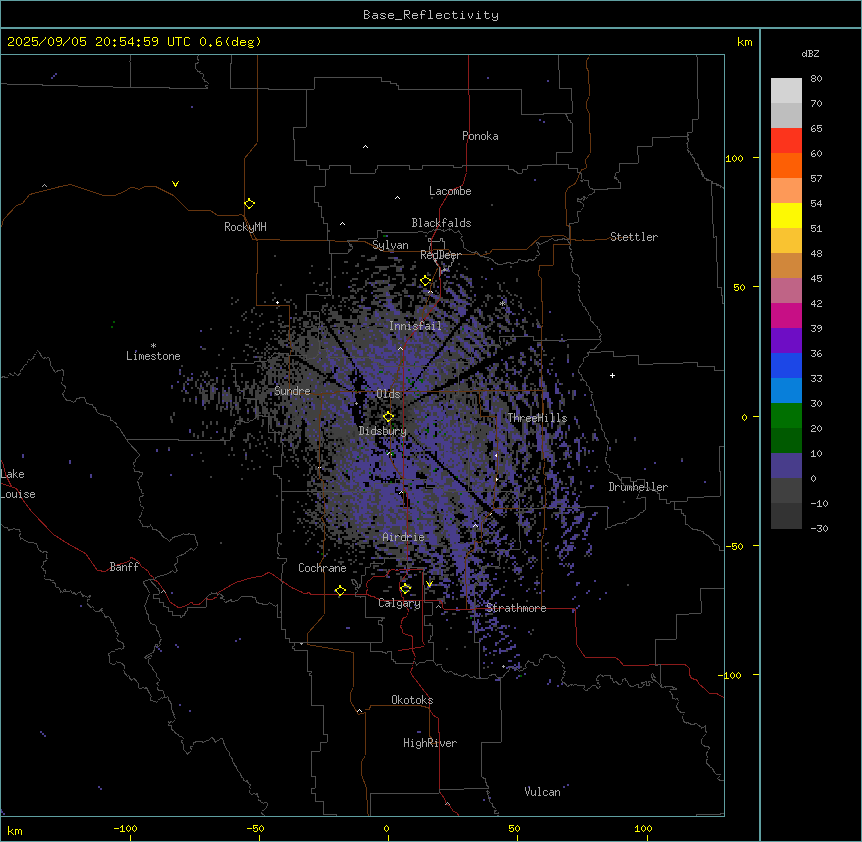Click the yellow diamond marker below RedDeer
The image size is (862, 842).
coord(426,281)
